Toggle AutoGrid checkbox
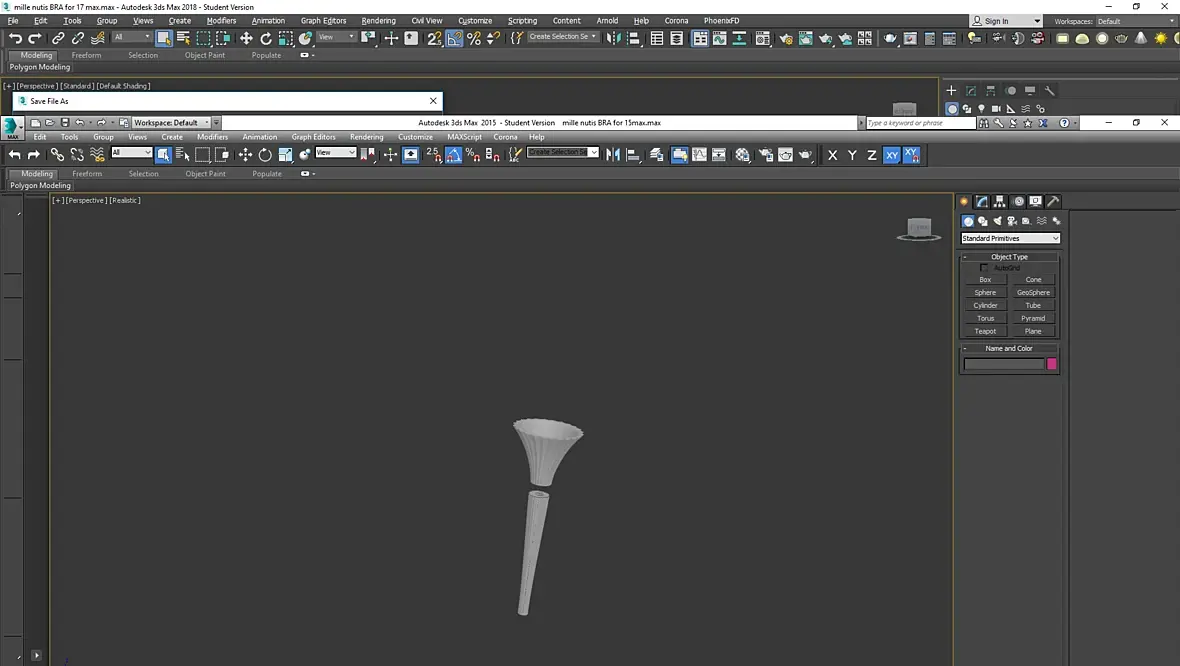Image resolution: width=1180 pixels, height=666 pixels. [x=984, y=268]
